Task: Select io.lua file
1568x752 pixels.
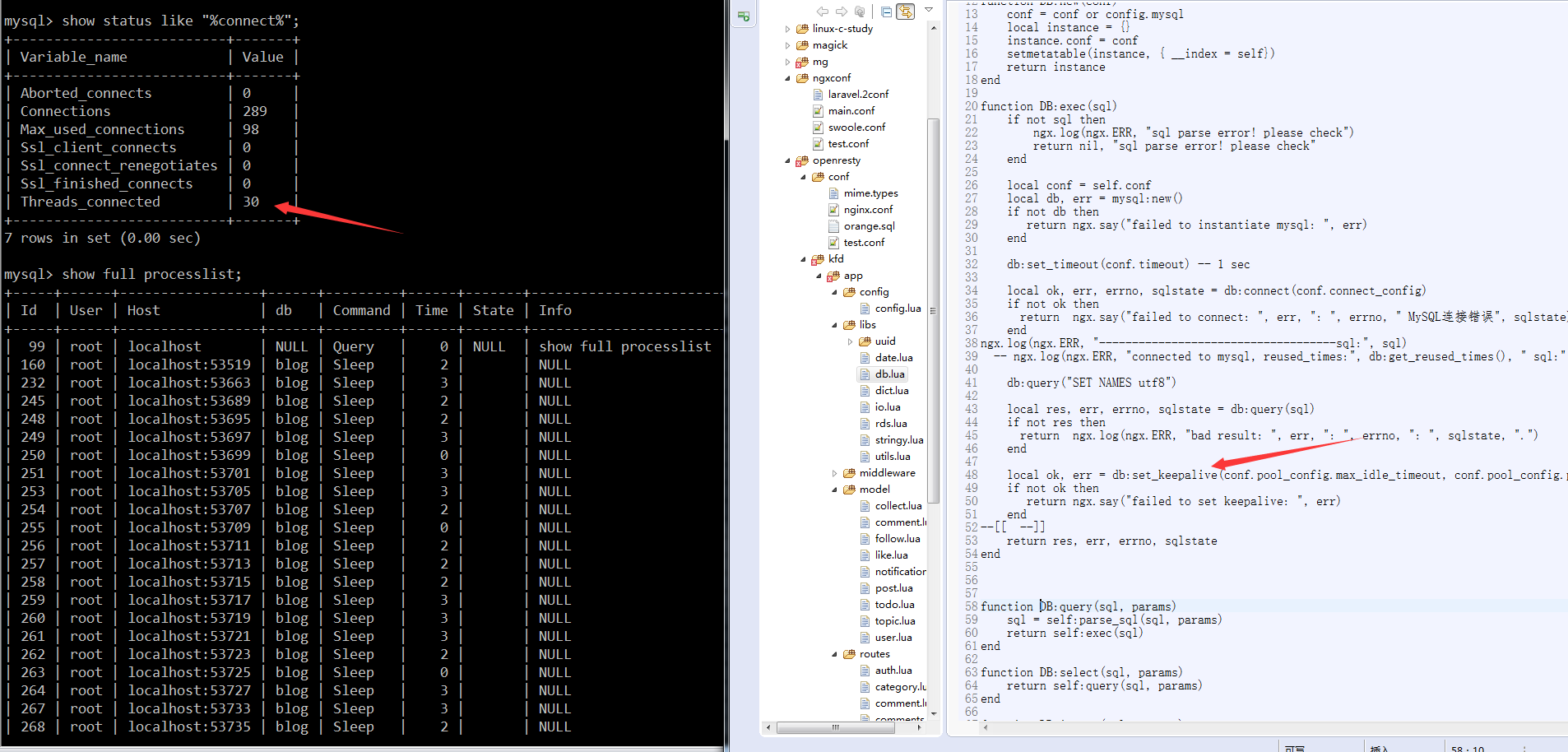Action: click(888, 407)
